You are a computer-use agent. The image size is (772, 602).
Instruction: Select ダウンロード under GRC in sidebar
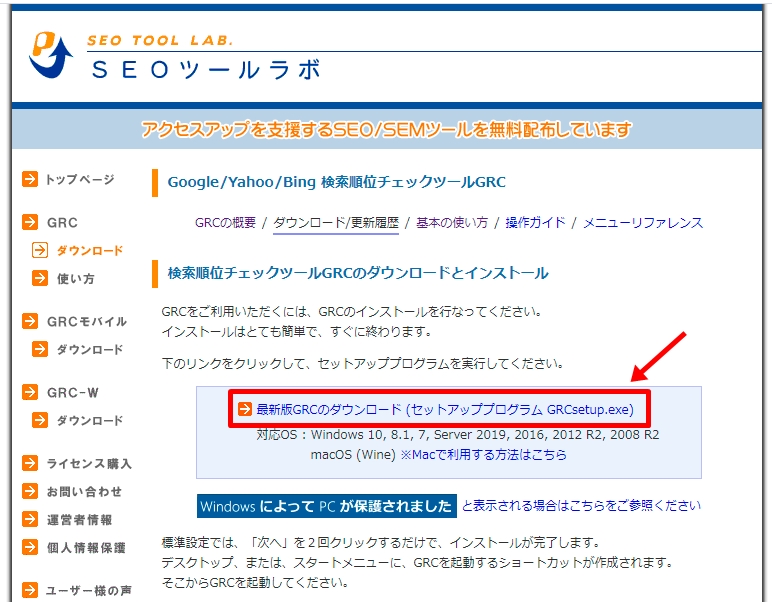coord(90,251)
